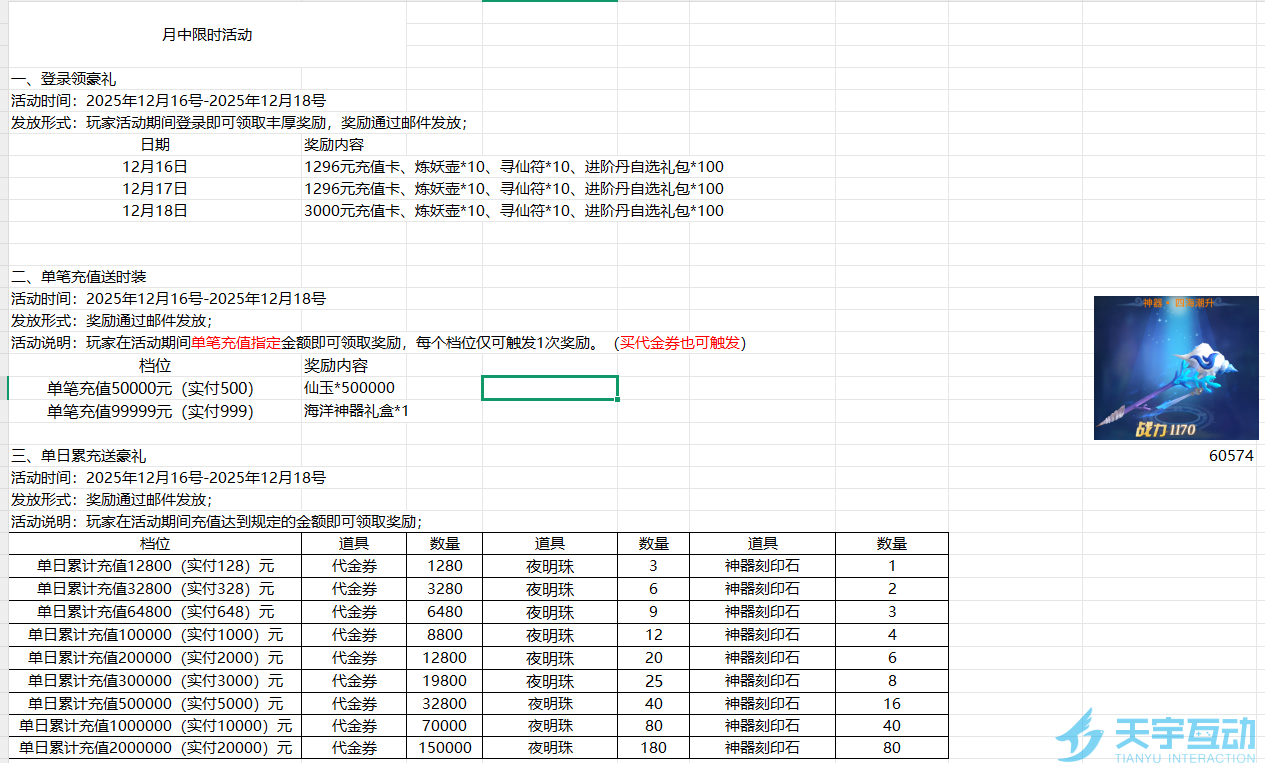Image resolution: width=1265 pixels, height=763 pixels.
Task: Select the 单笔充值50000元 (实付500) cell
Action: pos(150,388)
